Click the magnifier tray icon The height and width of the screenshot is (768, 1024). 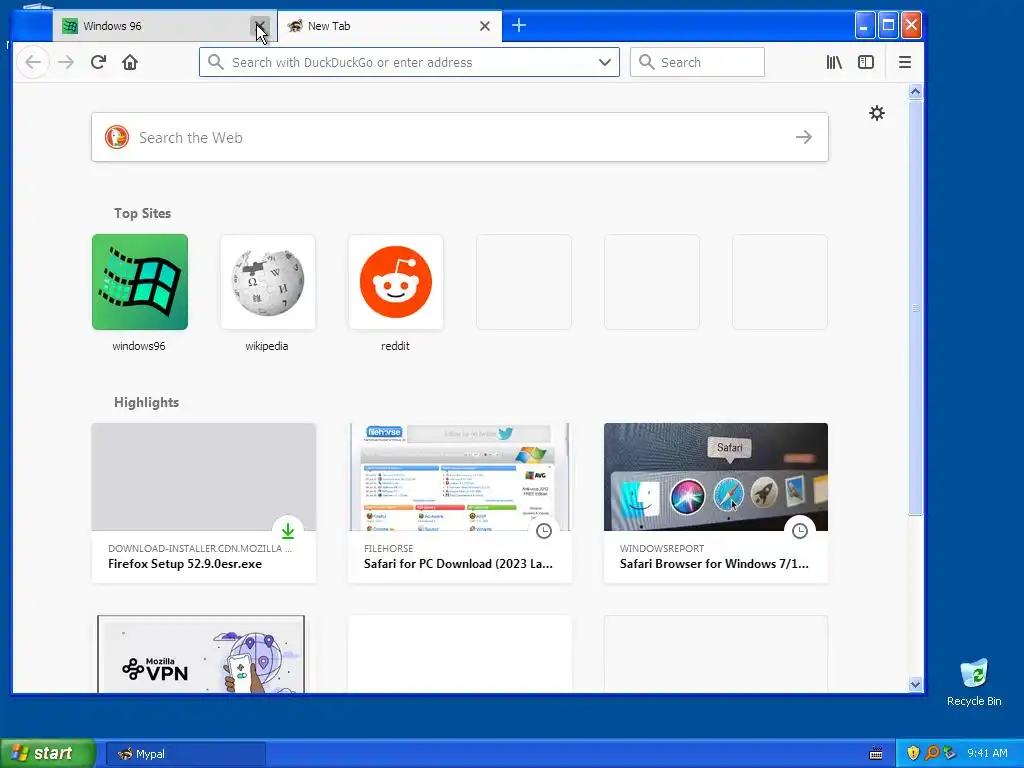click(x=932, y=753)
